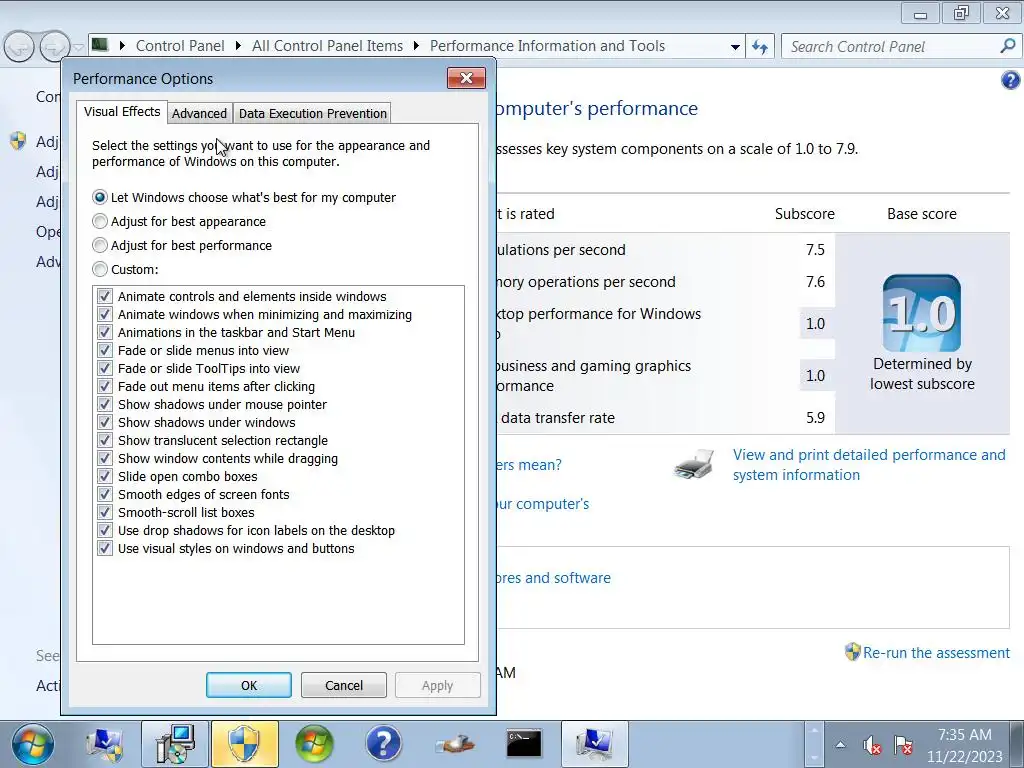Open the Windows flag taskbar icon
The image size is (1024, 768).
(314, 744)
